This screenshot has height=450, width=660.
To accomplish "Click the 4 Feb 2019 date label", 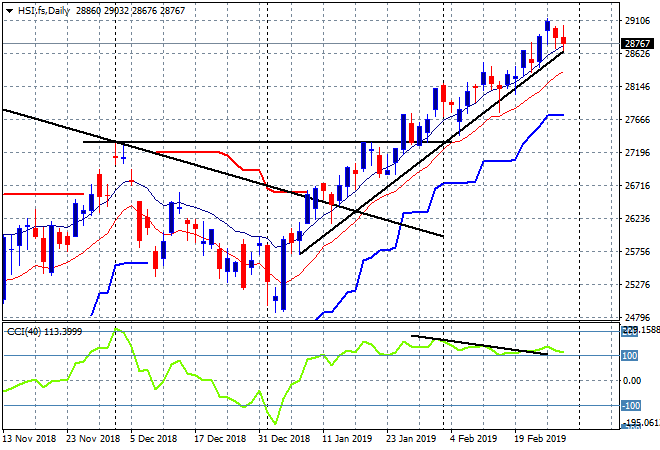I will [473, 439].
